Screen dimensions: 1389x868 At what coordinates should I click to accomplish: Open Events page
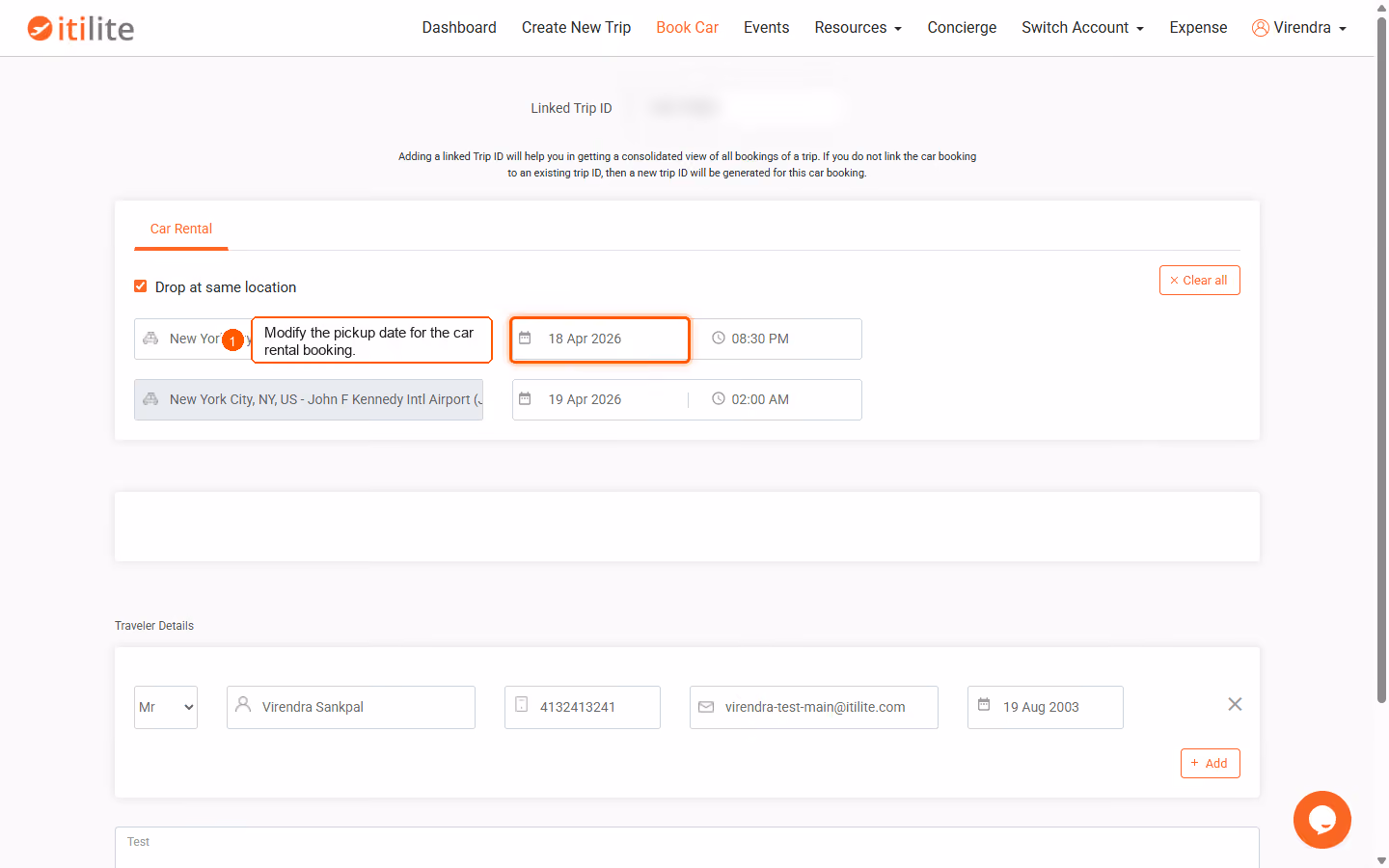766,28
